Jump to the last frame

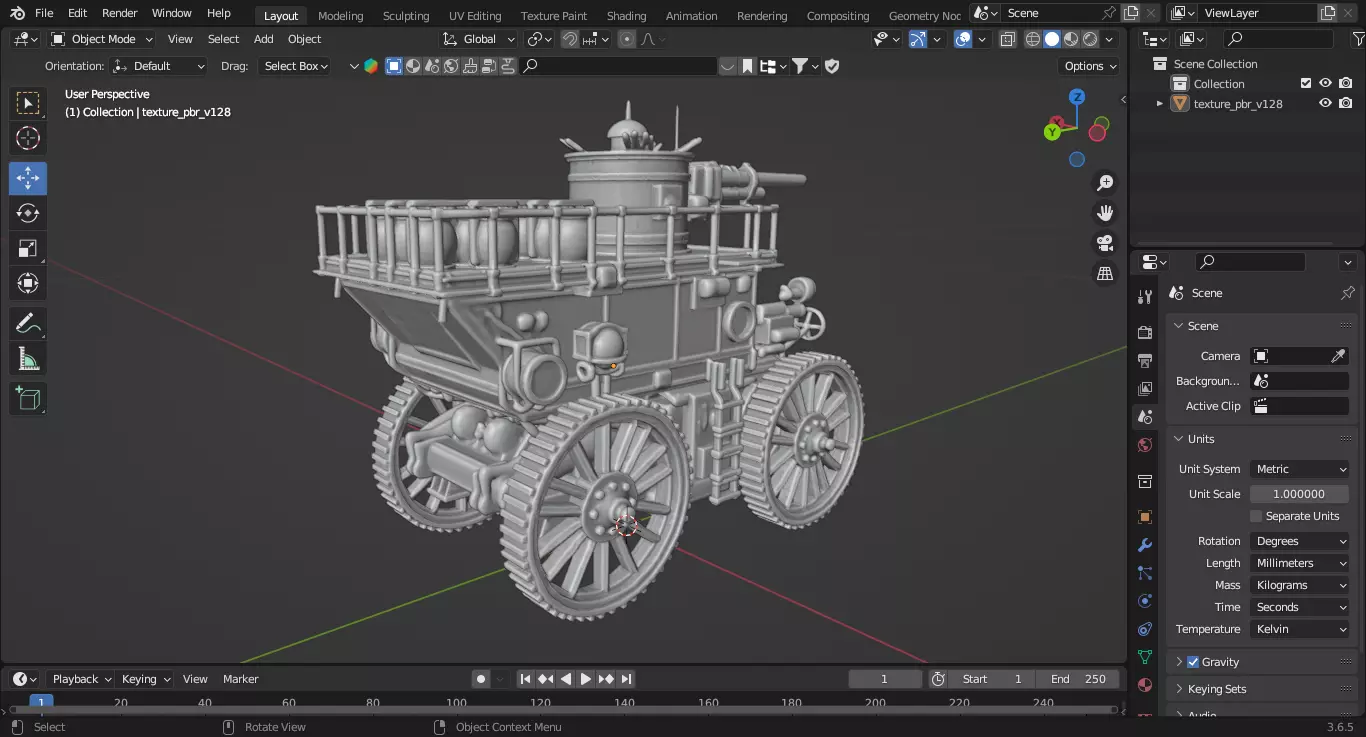coord(626,679)
